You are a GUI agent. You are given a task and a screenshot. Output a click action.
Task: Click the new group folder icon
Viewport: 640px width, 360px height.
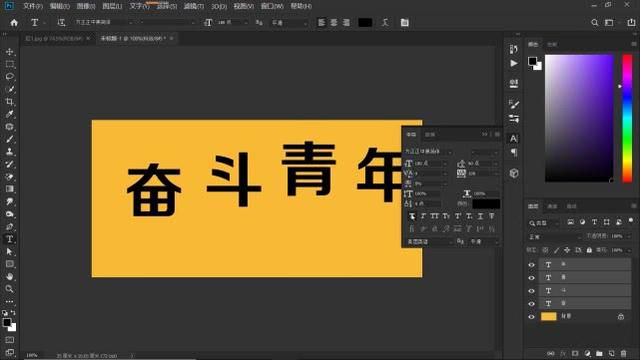599,353
